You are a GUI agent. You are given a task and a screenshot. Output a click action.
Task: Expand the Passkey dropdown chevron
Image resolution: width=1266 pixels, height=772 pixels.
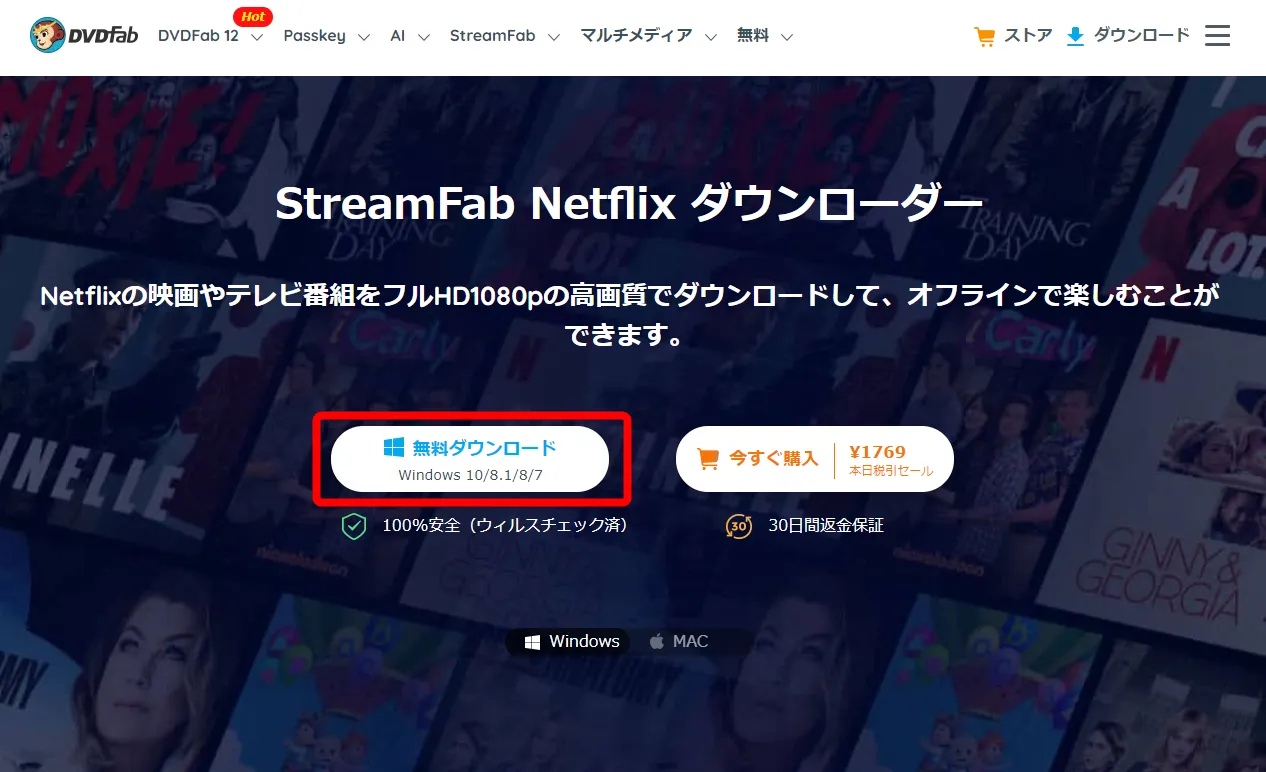pos(364,38)
